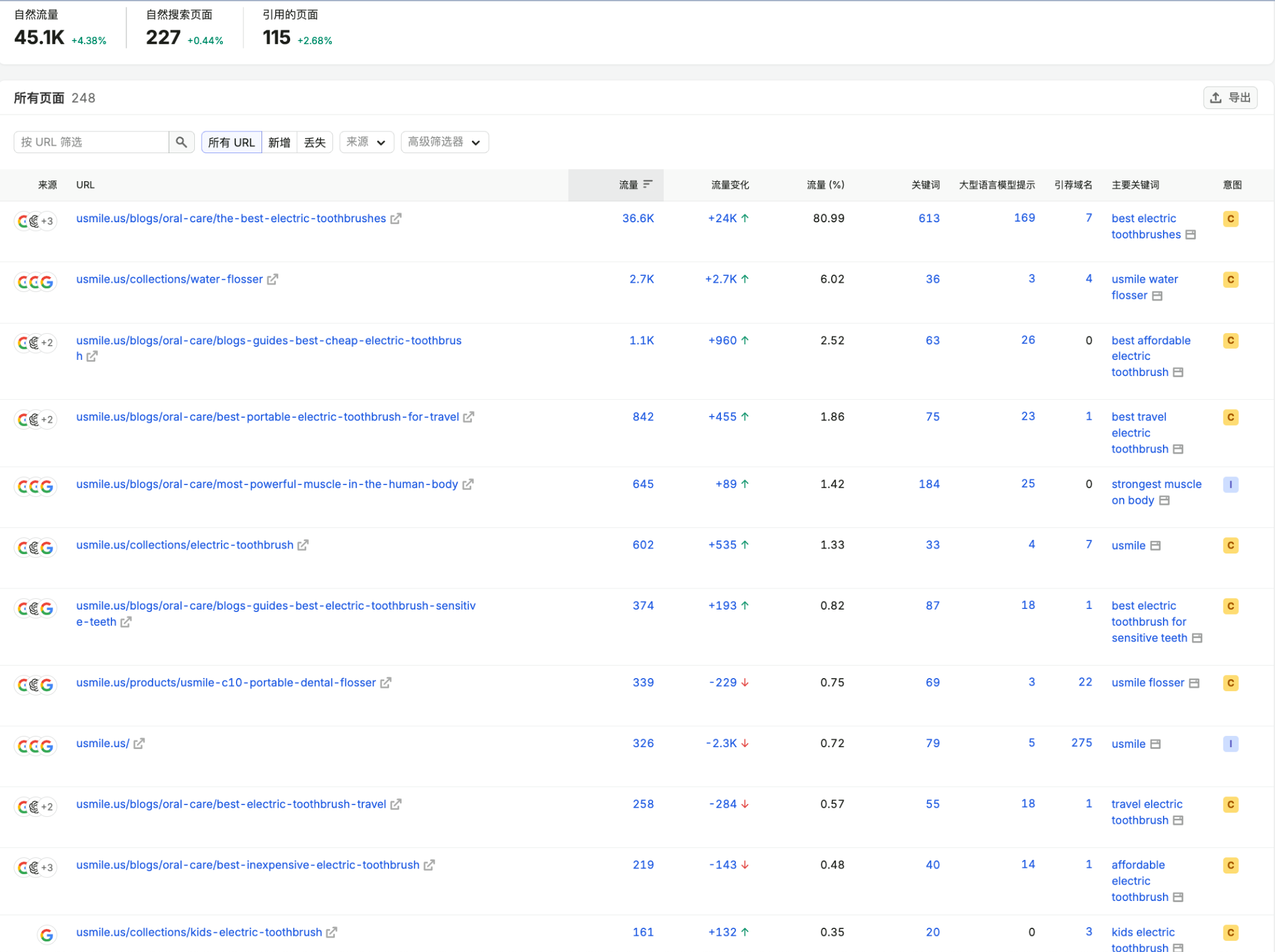Open external link icon for most-powerful-muscle URL
Image resolution: width=1275 pixels, height=952 pixels.
[x=468, y=484]
